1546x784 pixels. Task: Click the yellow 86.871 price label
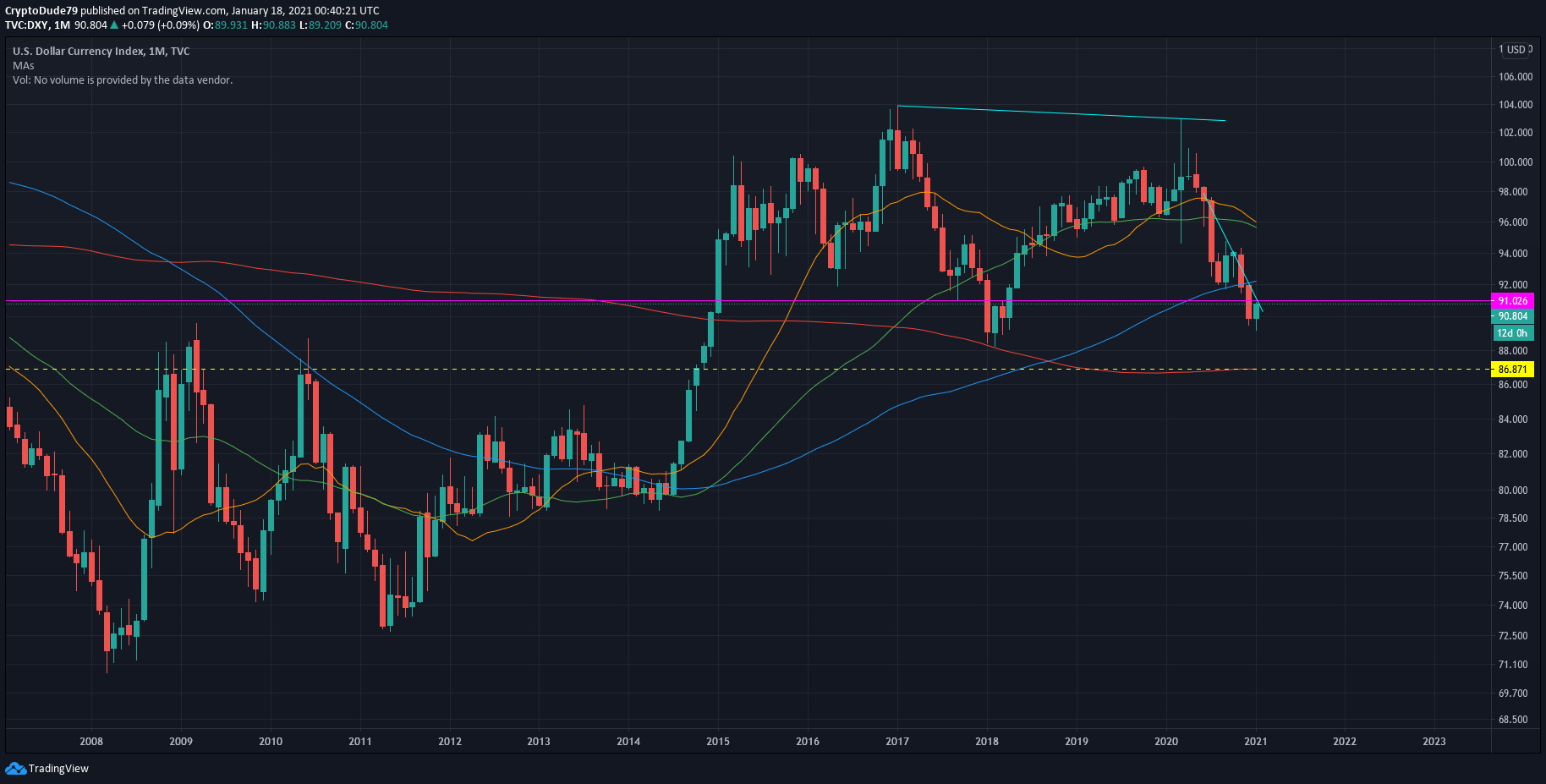pyautogui.click(x=1513, y=370)
